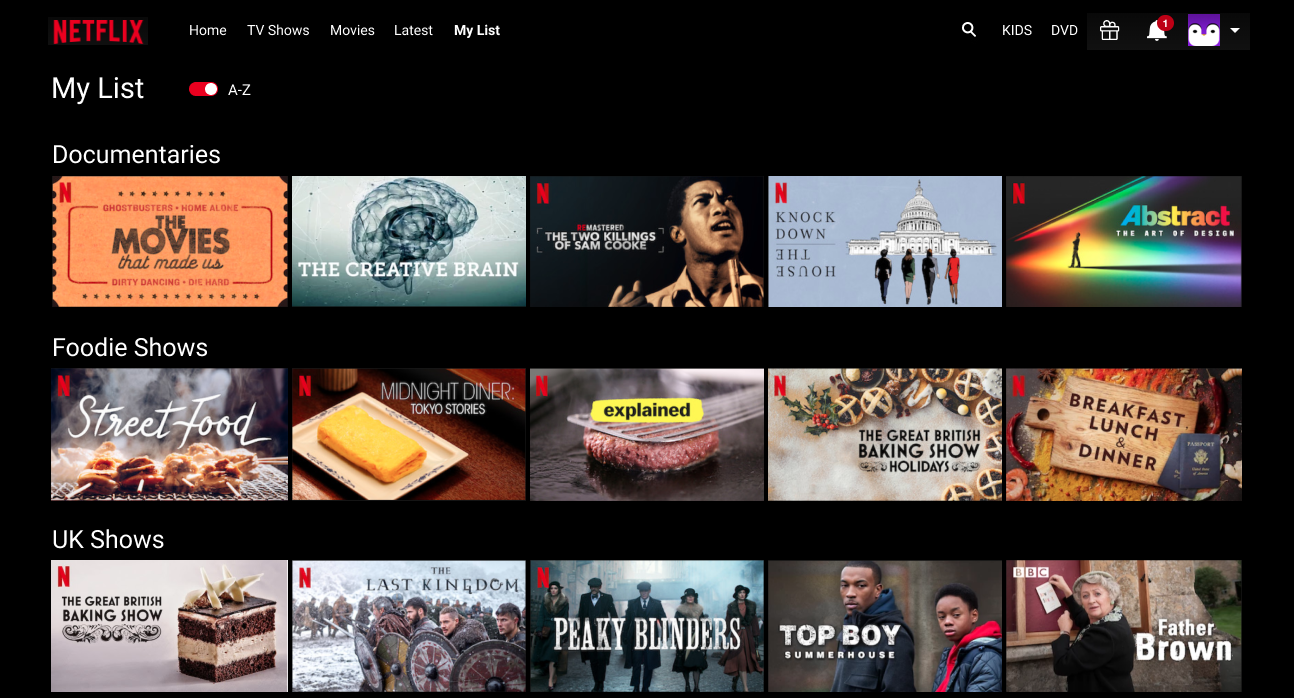Open The Great British Baking Show cake thumbnail
Viewport: 1294px width, 698px height.
(170, 626)
